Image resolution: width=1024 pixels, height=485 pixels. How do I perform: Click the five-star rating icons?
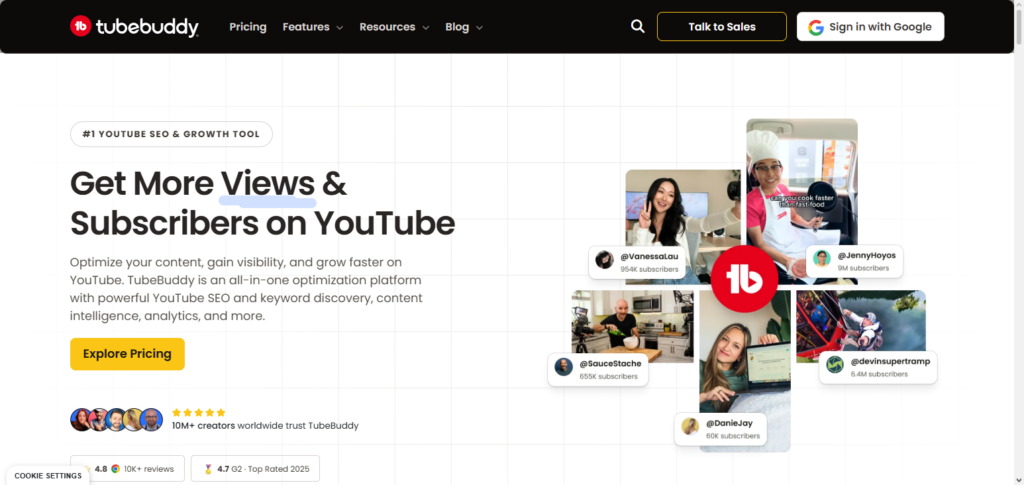(199, 413)
